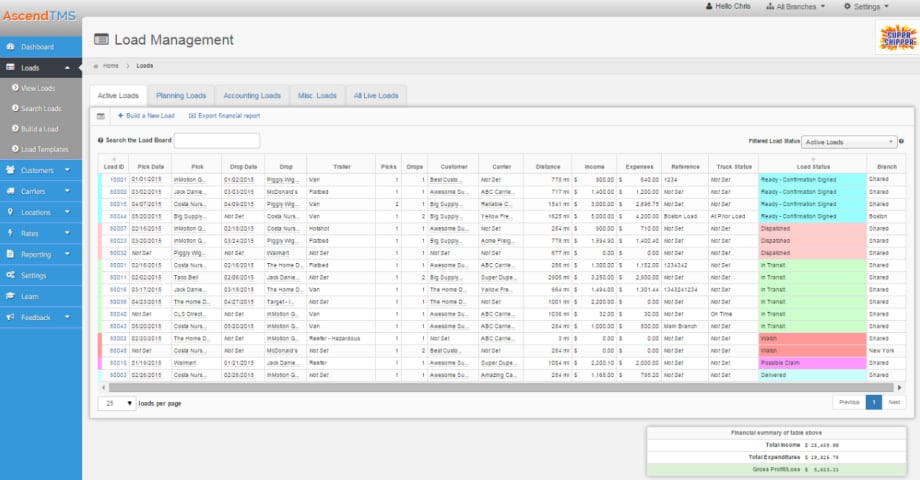This screenshot has height=480, width=920.
Task: Click the Loads sidebar icon
Action: tap(10, 67)
